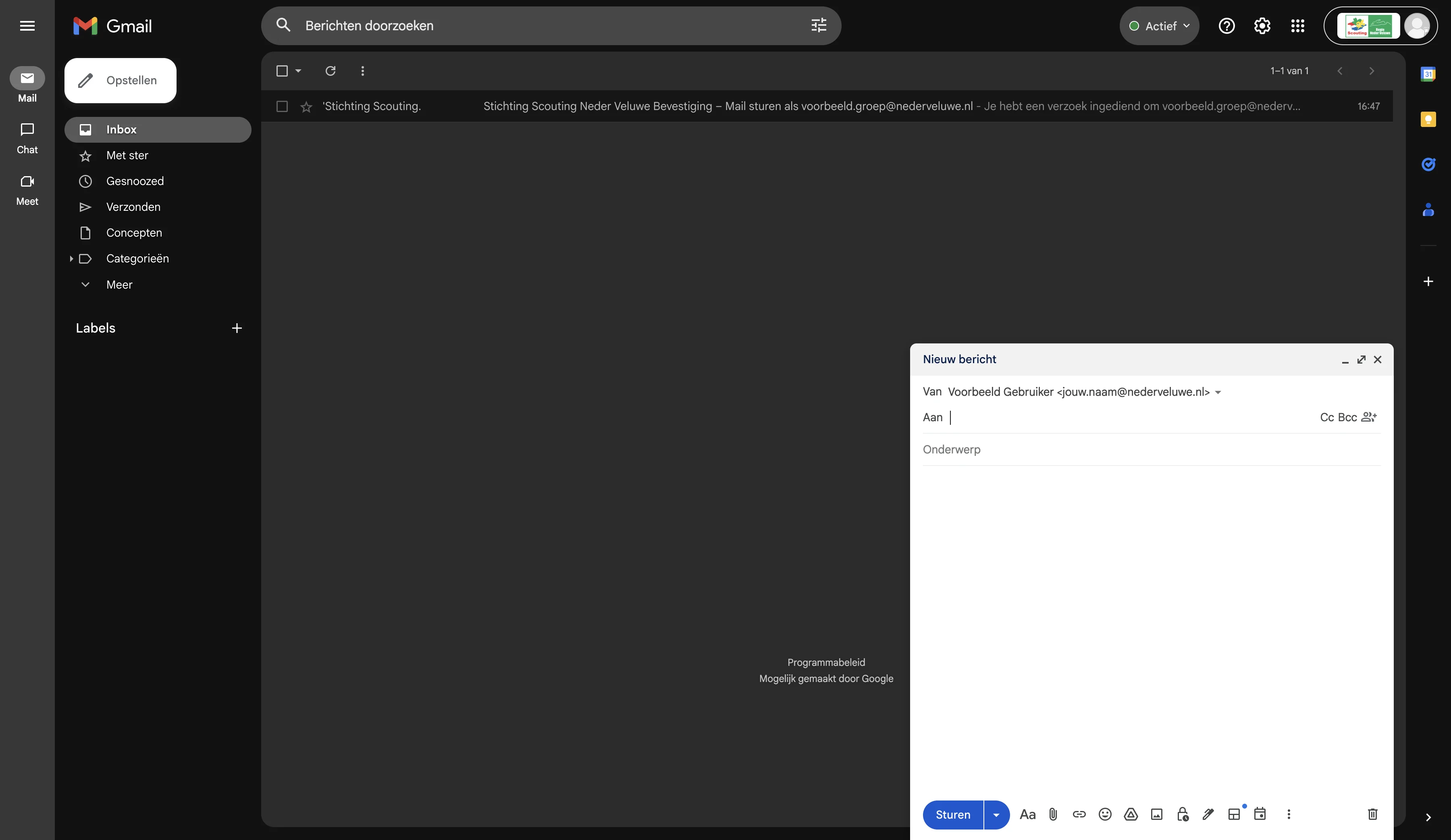
Task: Insert signature using the pen icon
Action: coord(1208,814)
